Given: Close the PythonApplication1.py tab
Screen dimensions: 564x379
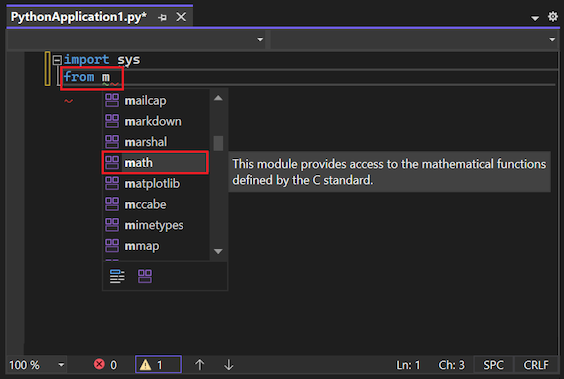Looking at the screenshot, I should 181,17.
